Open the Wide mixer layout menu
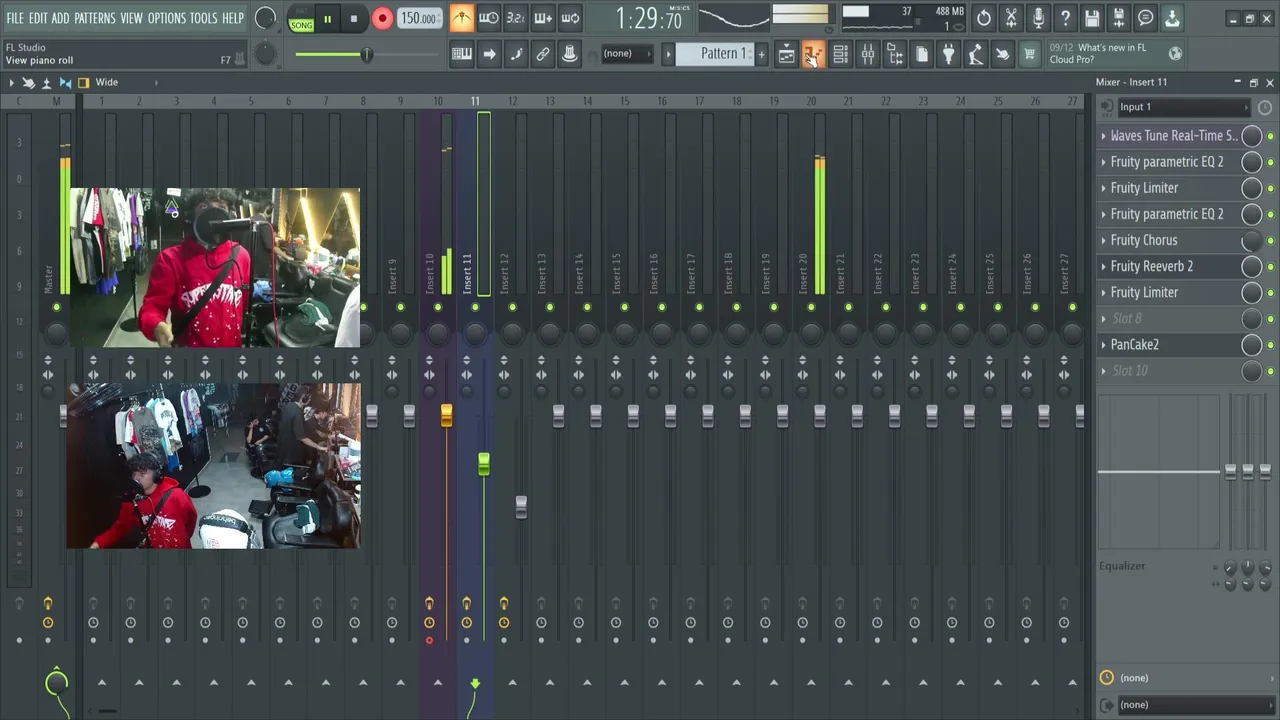 pyautogui.click(x=106, y=82)
